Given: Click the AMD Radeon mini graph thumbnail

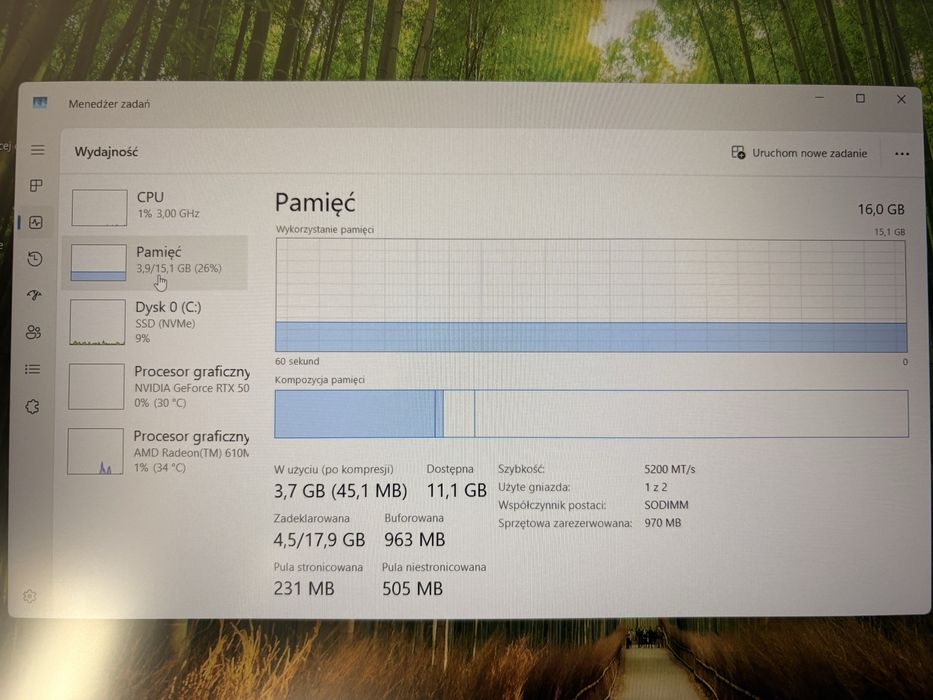Looking at the screenshot, I should (x=95, y=451).
